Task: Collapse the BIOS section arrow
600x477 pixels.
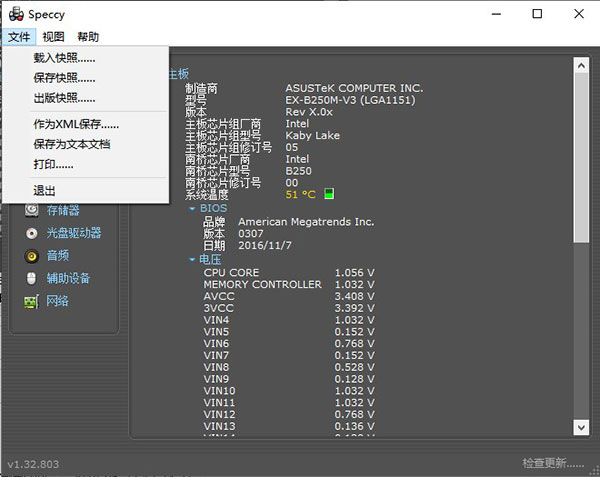Action: 192,208
